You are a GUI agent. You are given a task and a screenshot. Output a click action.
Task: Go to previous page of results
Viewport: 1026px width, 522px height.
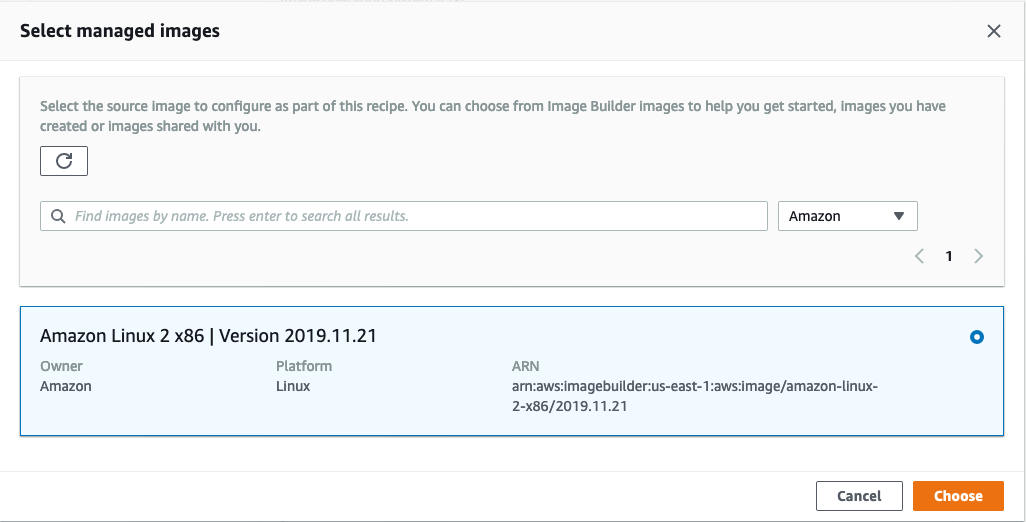click(x=919, y=256)
